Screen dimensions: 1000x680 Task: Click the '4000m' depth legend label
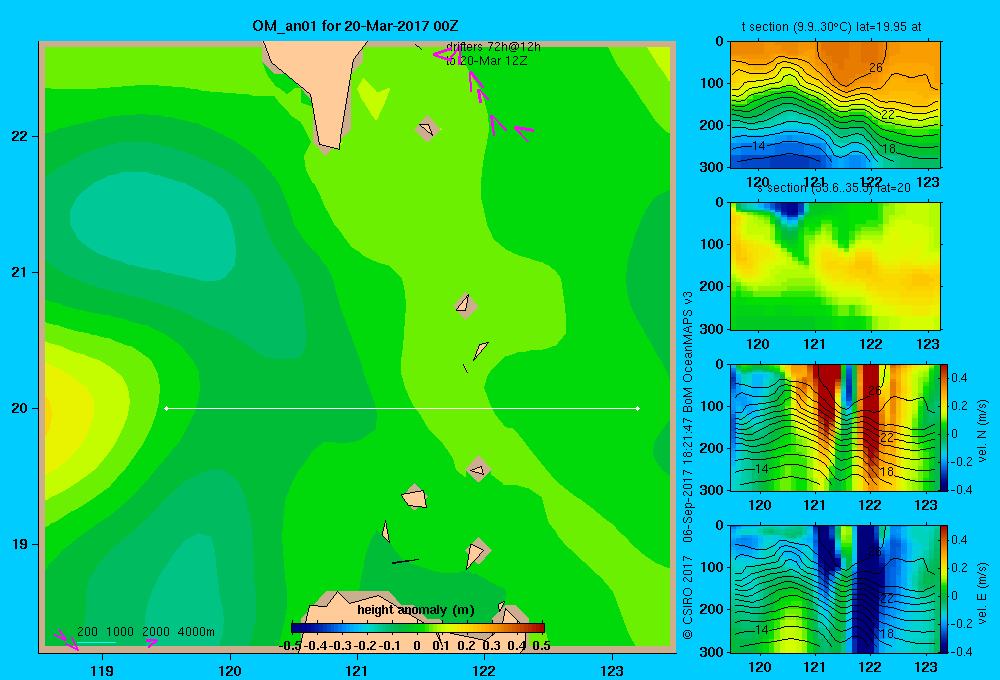point(196,632)
